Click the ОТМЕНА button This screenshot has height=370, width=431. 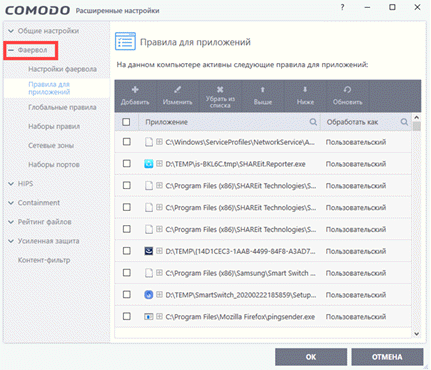[x=387, y=357]
